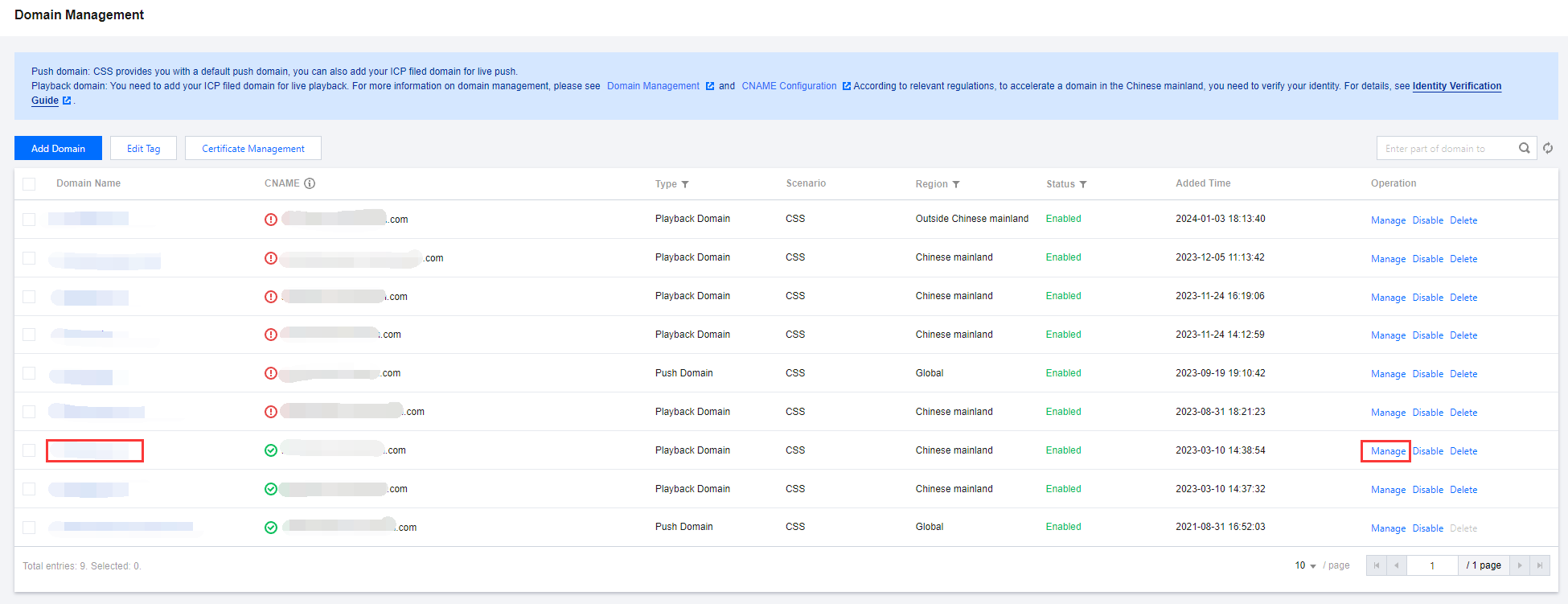Open the Domain Management documentation link
This screenshot has height=604, width=1568.
pyautogui.click(x=653, y=86)
